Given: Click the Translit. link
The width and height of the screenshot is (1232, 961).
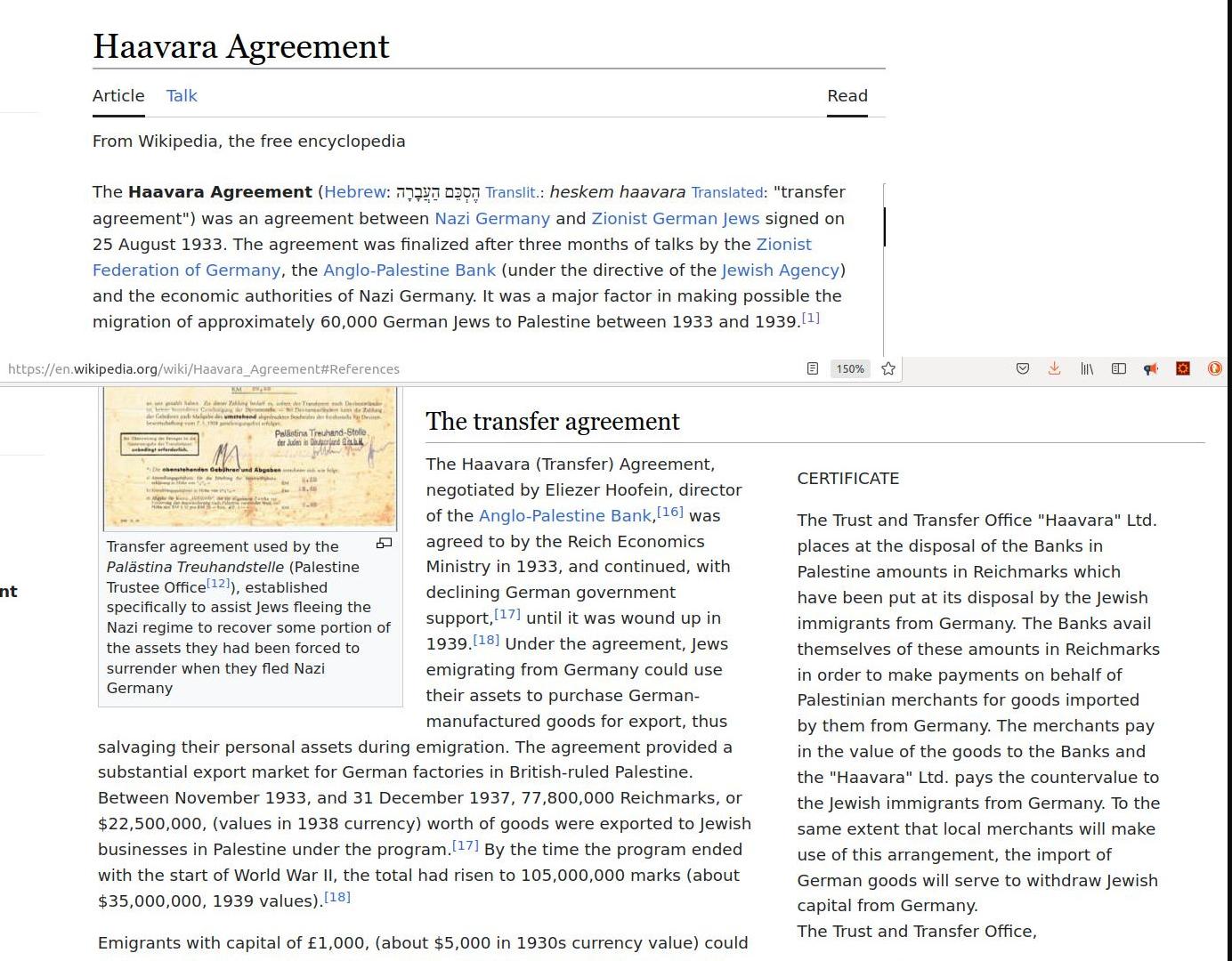Looking at the screenshot, I should tap(512, 192).
